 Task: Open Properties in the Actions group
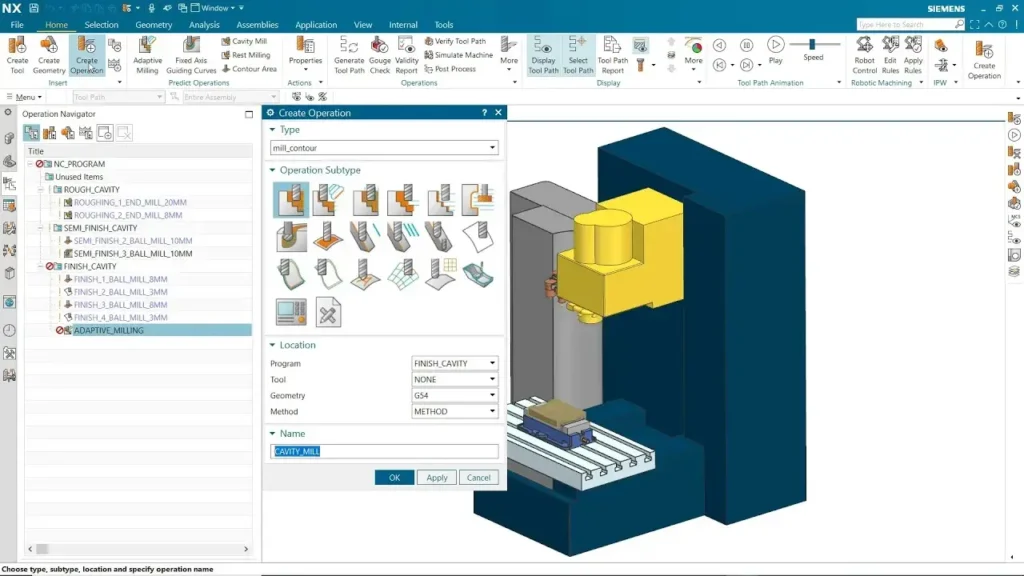(x=305, y=54)
